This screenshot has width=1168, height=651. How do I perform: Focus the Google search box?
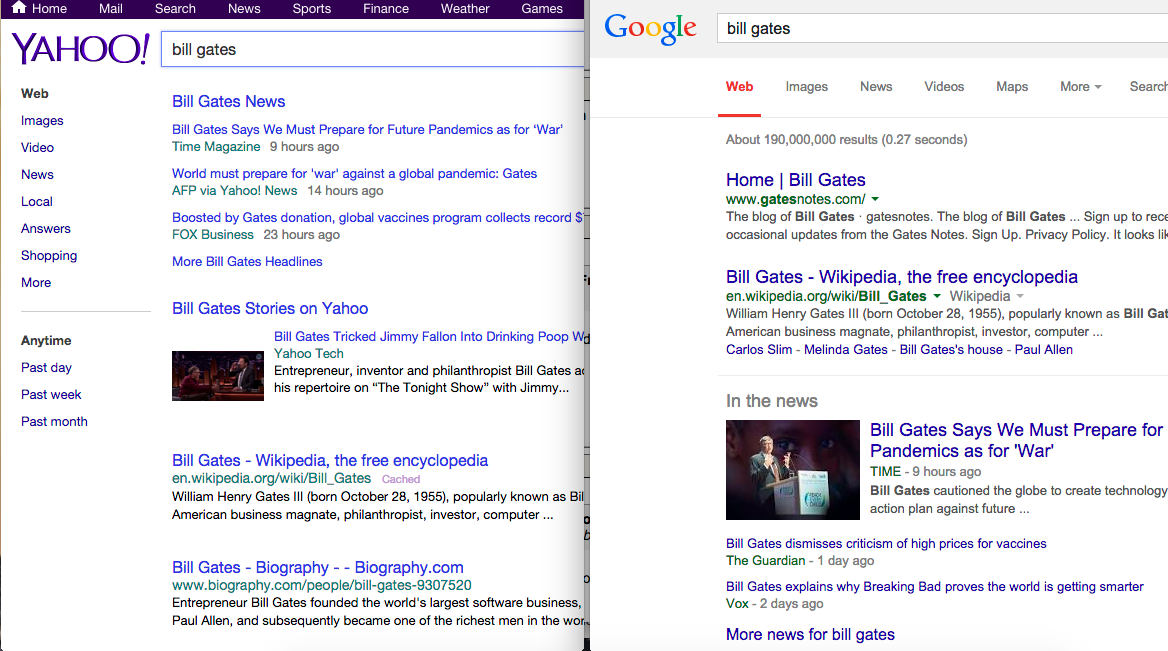pyautogui.click(x=942, y=28)
